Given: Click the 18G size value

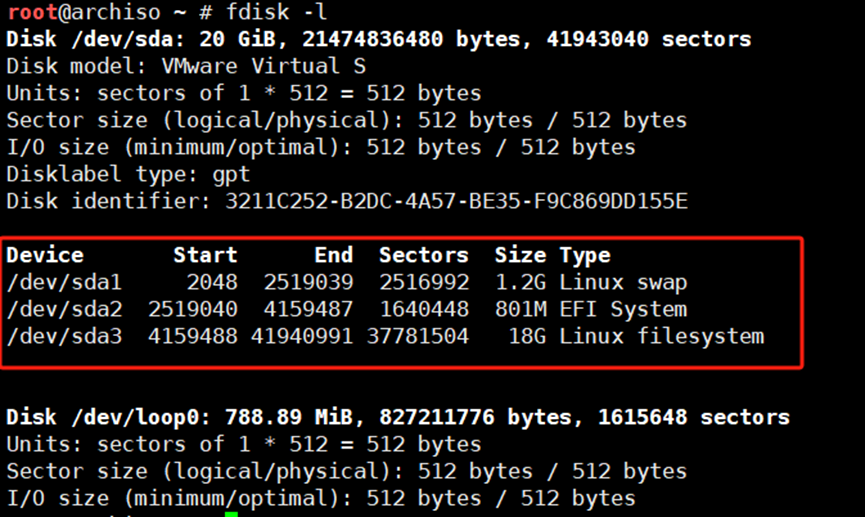Looking at the screenshot, I should pos(527,337).
